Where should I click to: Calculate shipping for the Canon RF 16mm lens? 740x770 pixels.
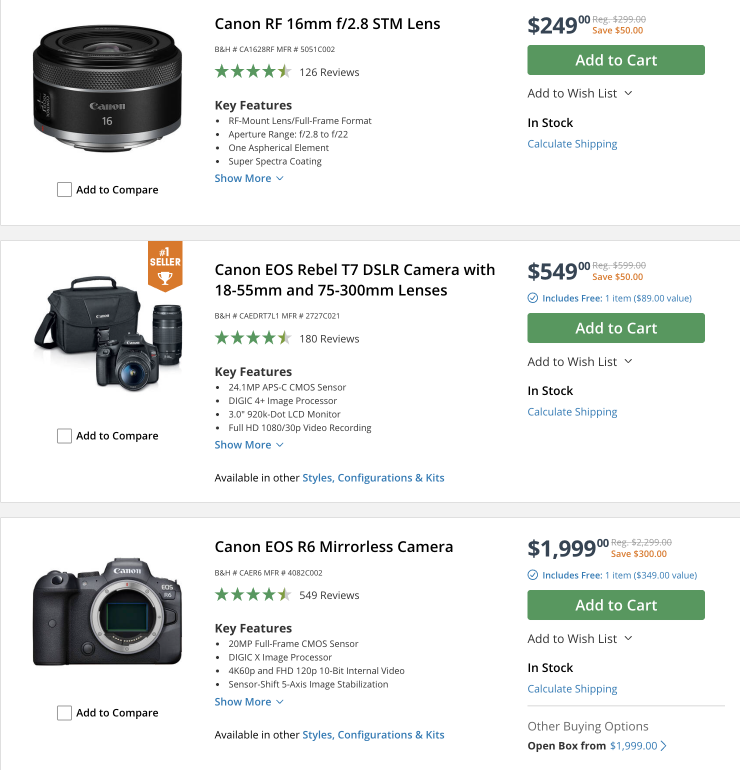[x=572, y=144]
